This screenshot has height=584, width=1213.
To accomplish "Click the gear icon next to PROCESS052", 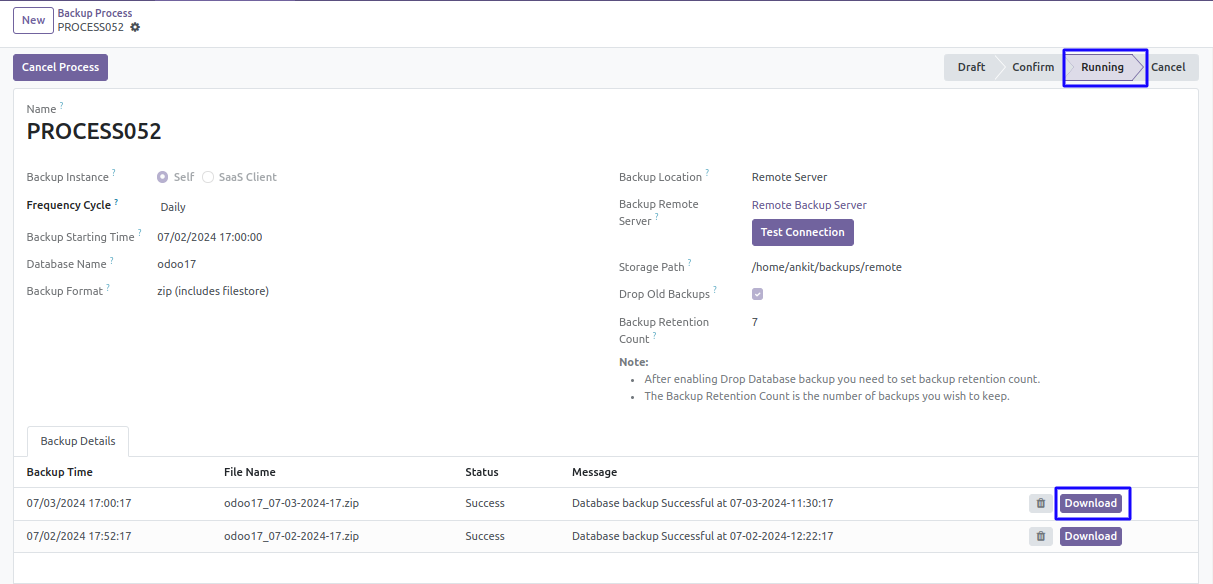I will 135,27.
